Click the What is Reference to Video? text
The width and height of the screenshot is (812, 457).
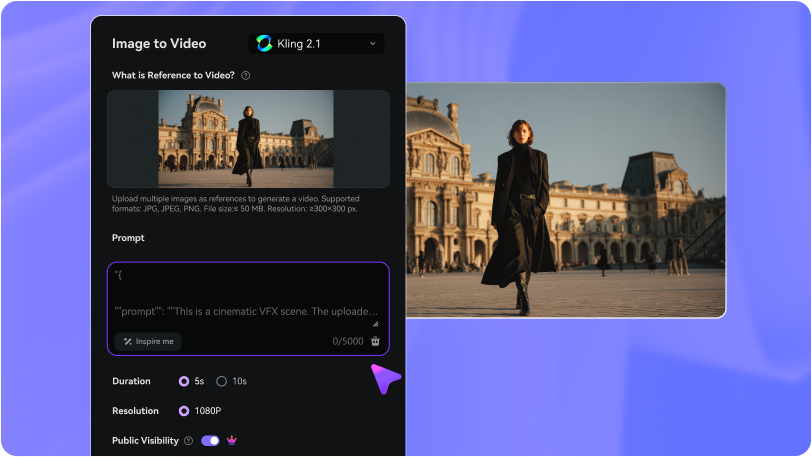click(x=173, y=75)
